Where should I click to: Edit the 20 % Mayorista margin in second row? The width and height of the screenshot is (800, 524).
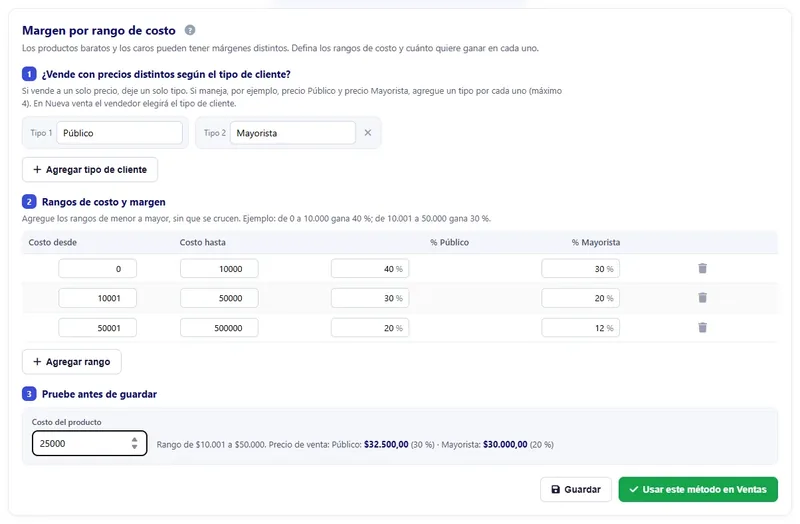click(x=581, y=298)
